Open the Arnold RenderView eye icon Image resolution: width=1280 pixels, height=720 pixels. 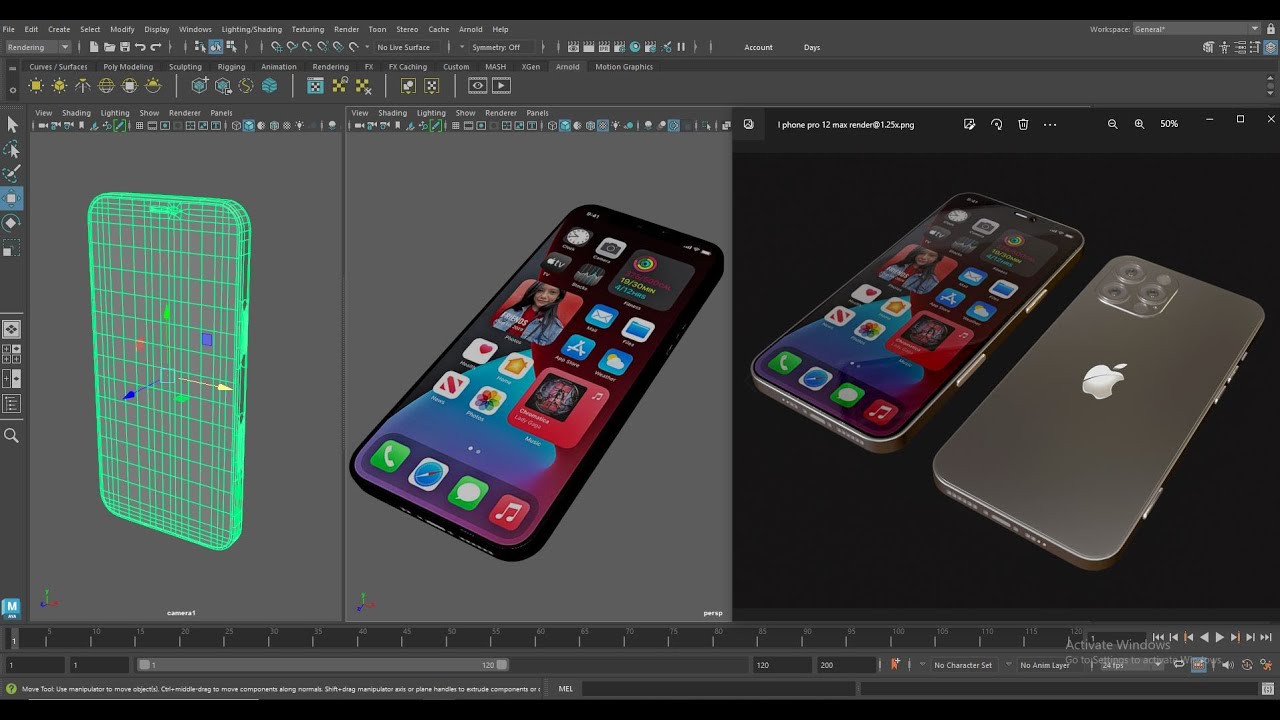pyautogui.click(x=478, y=86)
